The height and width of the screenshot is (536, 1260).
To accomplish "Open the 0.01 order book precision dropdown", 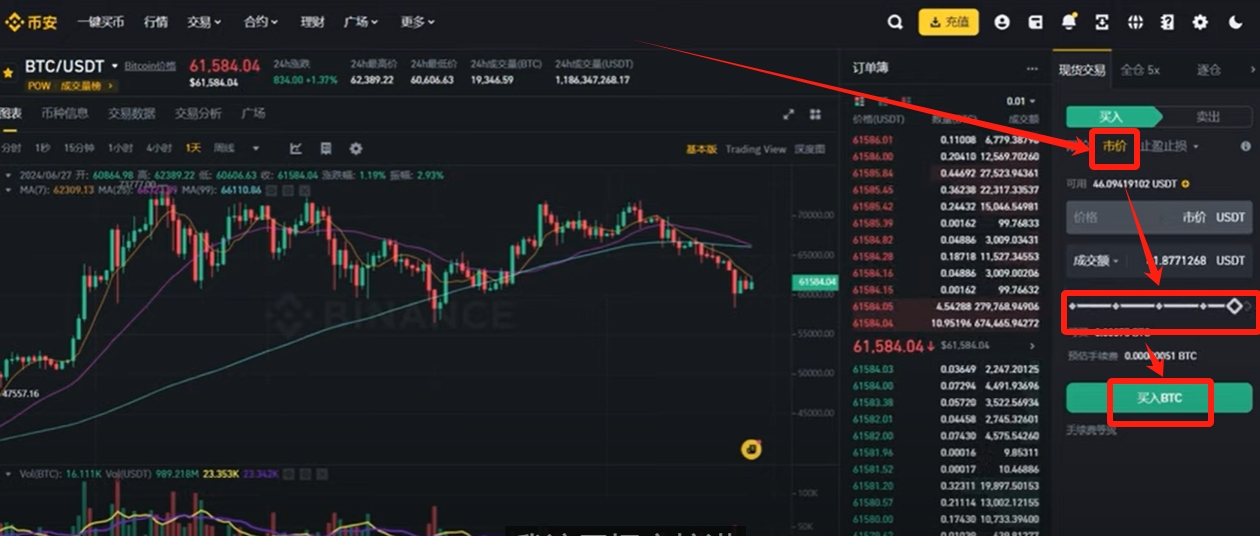I will 1021,101.
